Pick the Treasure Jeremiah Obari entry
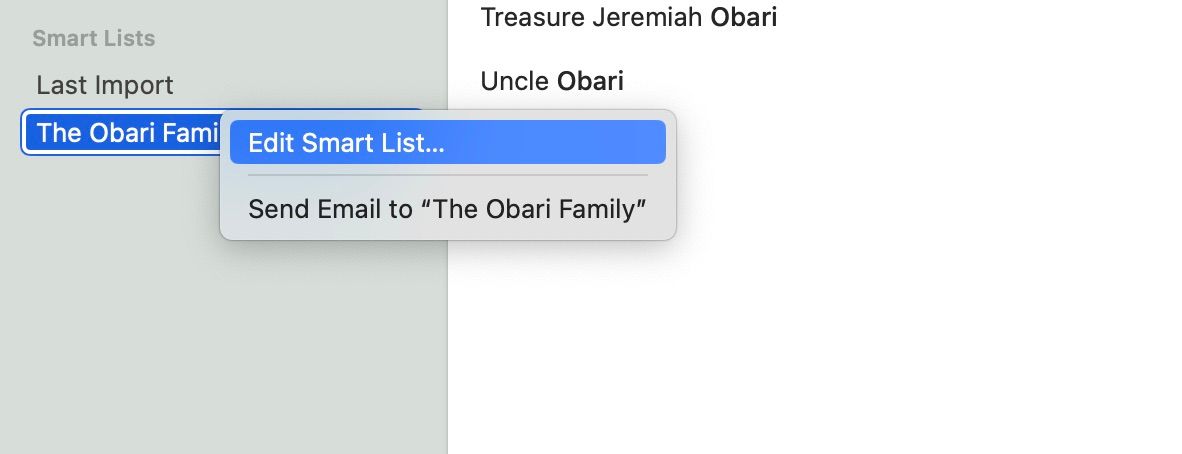1182x454 pixels. coord(628,17)
